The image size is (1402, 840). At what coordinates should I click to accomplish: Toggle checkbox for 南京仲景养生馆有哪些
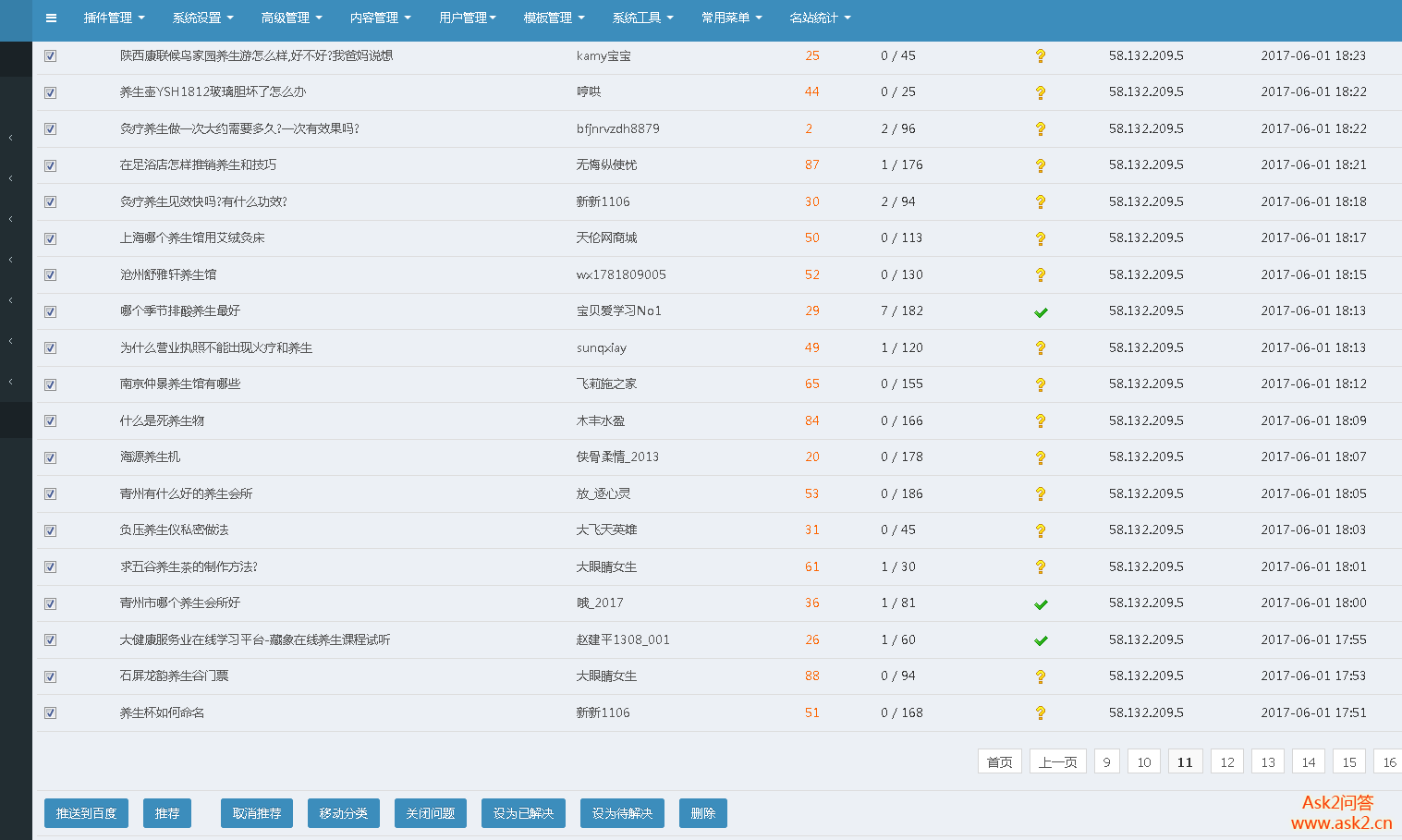pyautogui.click(x=51, y=384)
